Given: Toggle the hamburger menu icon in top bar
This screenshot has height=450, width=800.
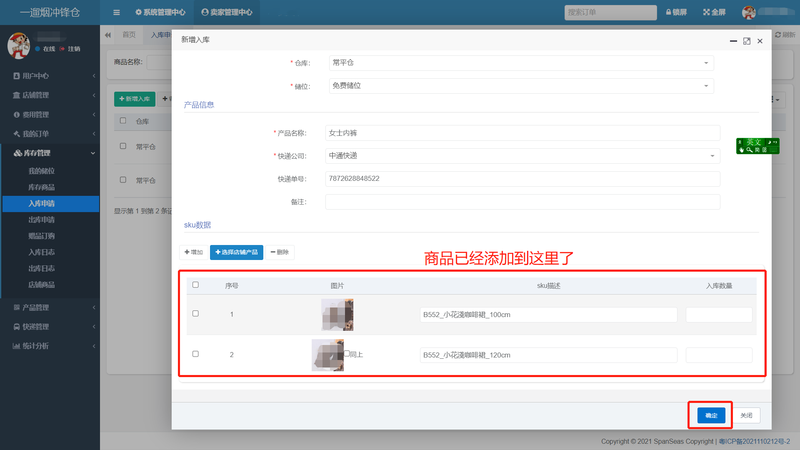Looking at the screenshot, I should pos(116,12).
